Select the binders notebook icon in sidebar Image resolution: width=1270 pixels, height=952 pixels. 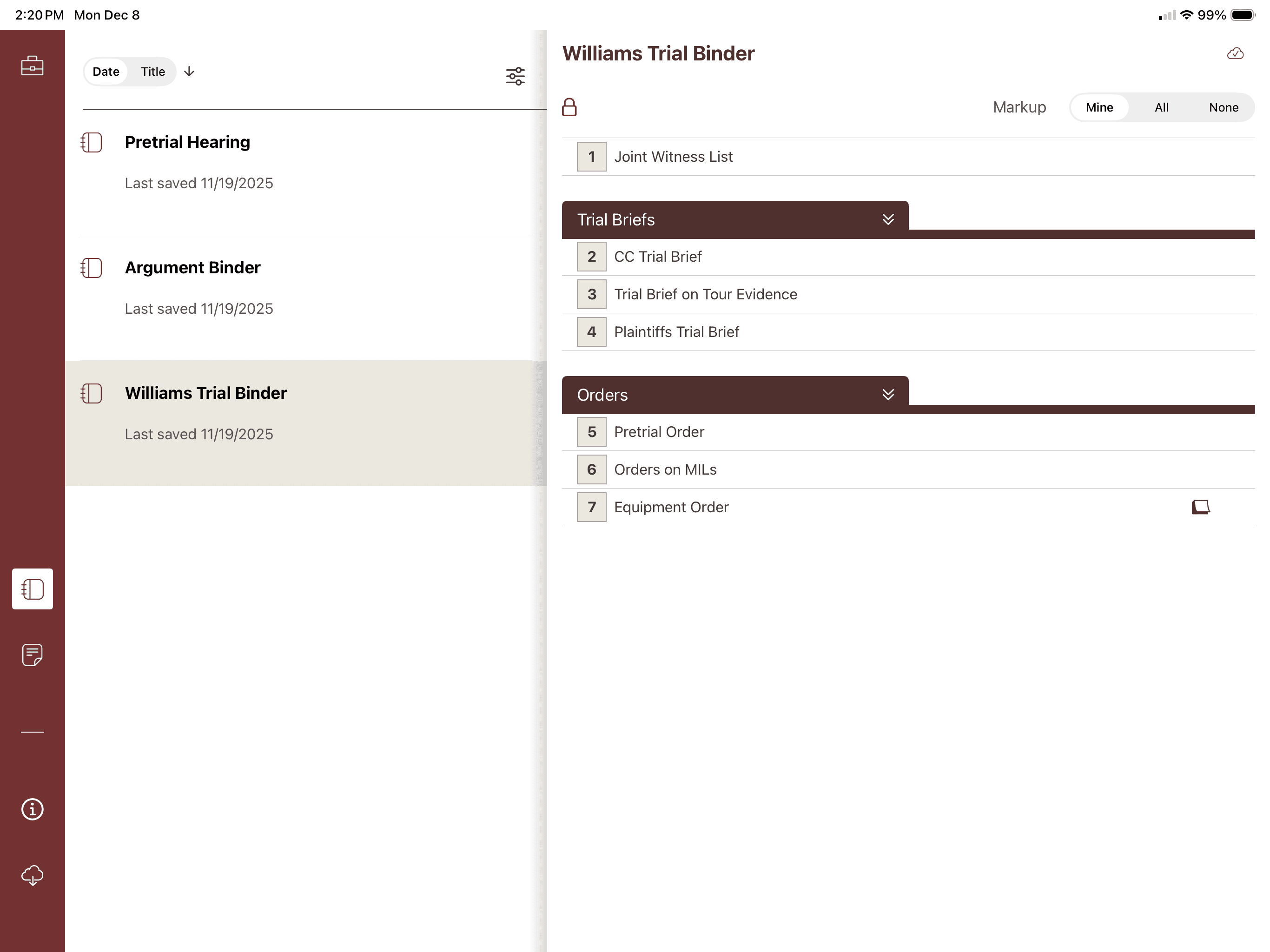pos(32,588)
